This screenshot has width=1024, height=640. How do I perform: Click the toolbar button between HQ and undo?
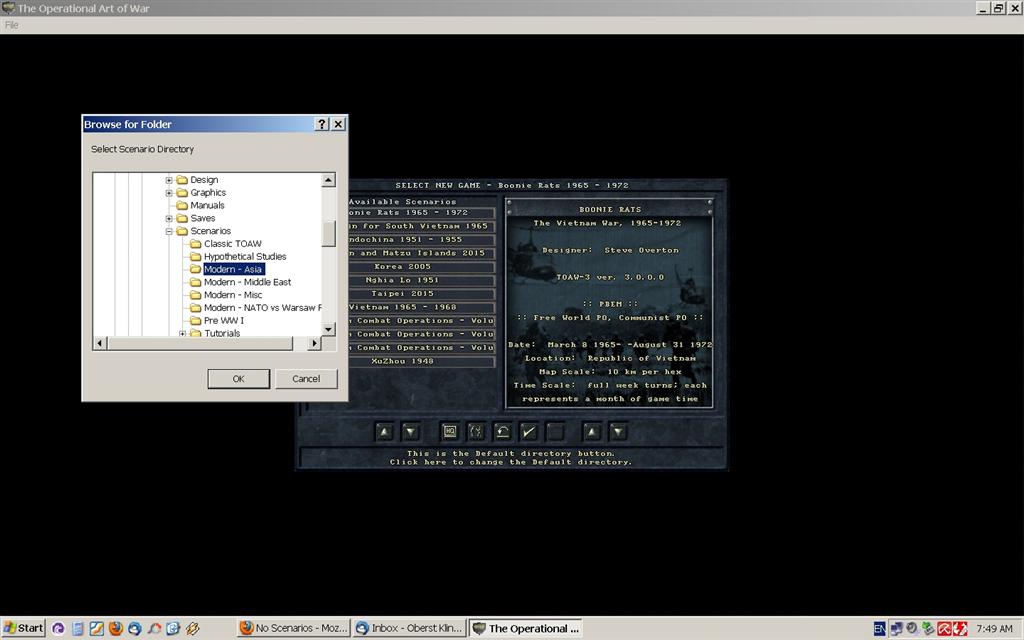click(476, 432)
